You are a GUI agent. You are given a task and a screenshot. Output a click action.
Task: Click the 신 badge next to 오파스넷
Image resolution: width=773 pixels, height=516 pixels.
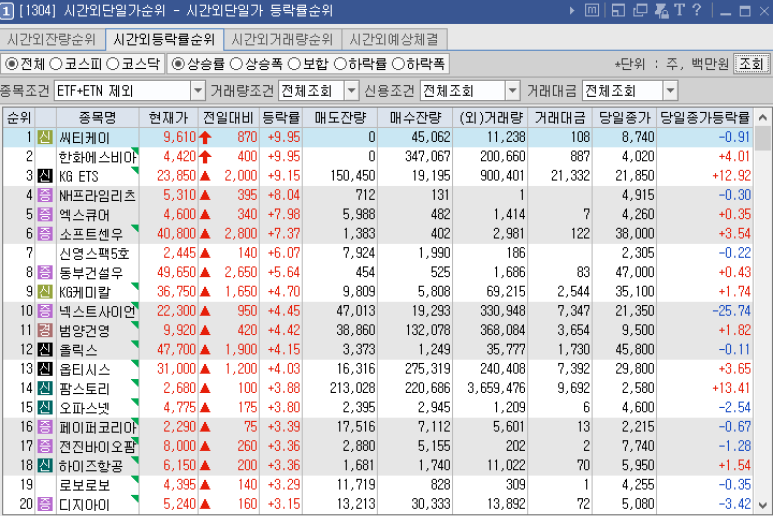coord(45,408)
